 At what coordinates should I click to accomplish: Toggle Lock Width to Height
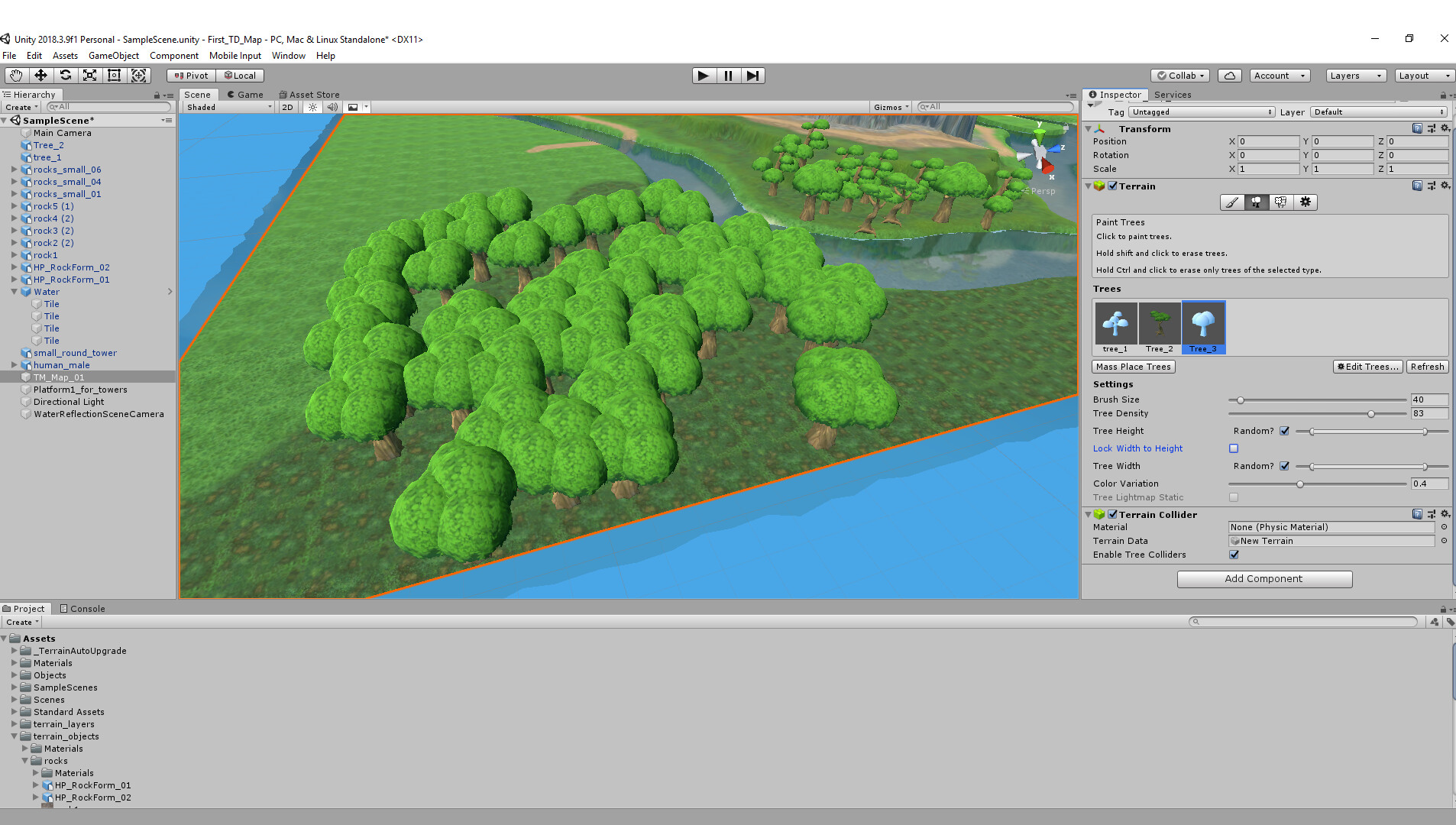(1234, 448)
